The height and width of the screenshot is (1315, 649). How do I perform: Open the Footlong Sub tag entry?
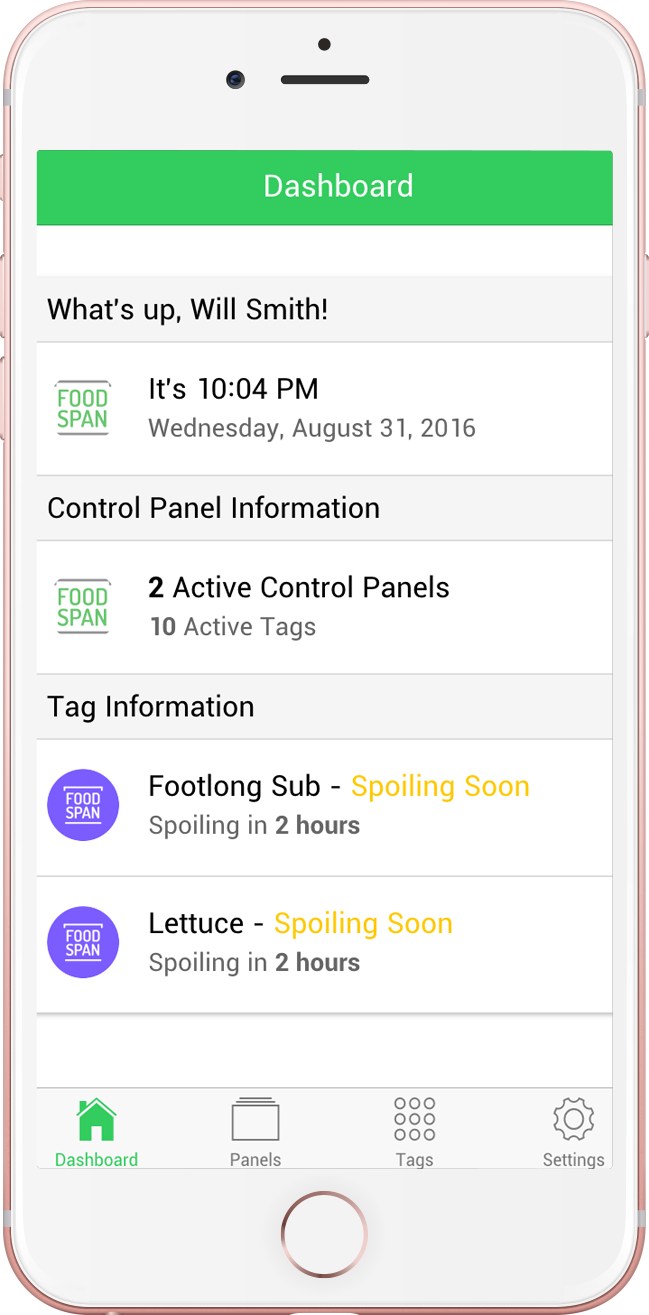click(324, 805)
